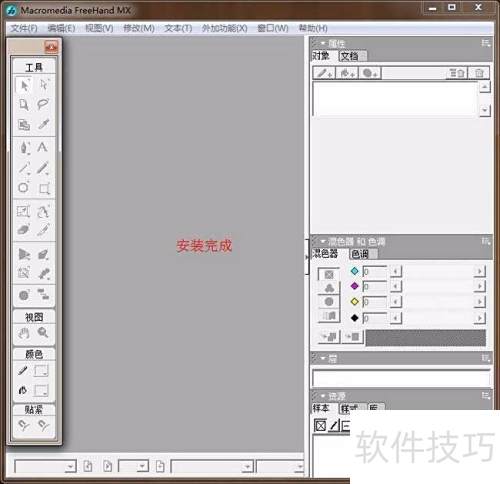Collapse the 资源 panel arrow
The image size is (500, 484).
(323, 396)
